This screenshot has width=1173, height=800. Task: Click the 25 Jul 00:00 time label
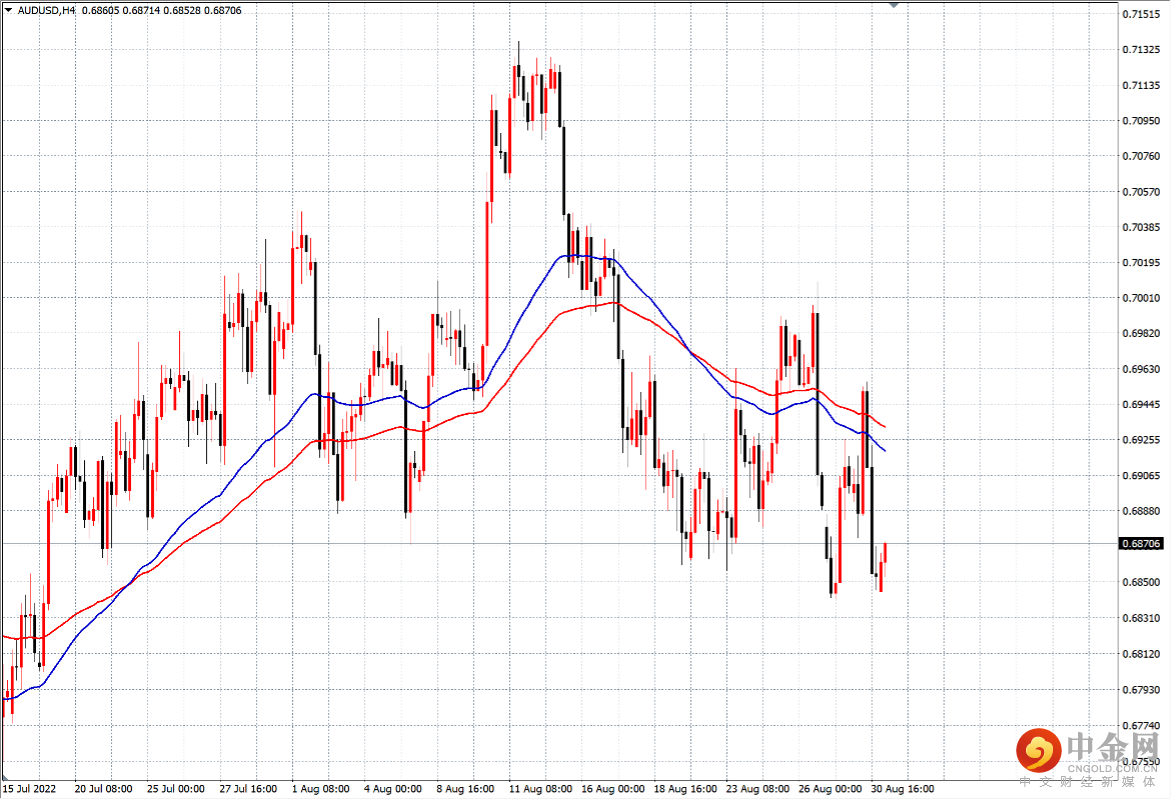coord(176,790)
